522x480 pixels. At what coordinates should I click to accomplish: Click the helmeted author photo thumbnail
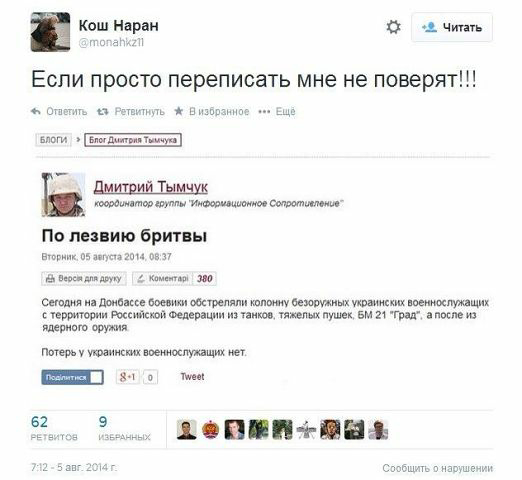[63, 195]
